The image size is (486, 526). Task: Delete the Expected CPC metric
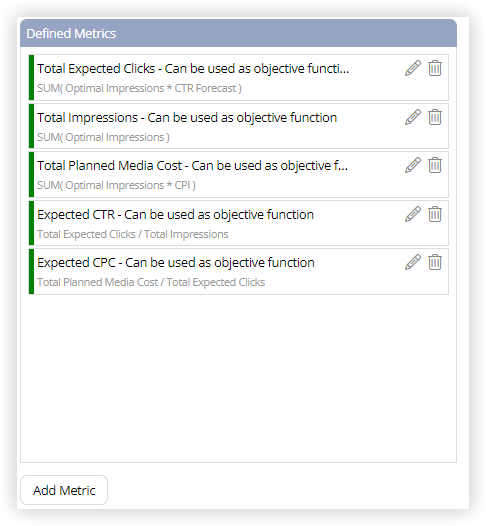tap(435, 262)
